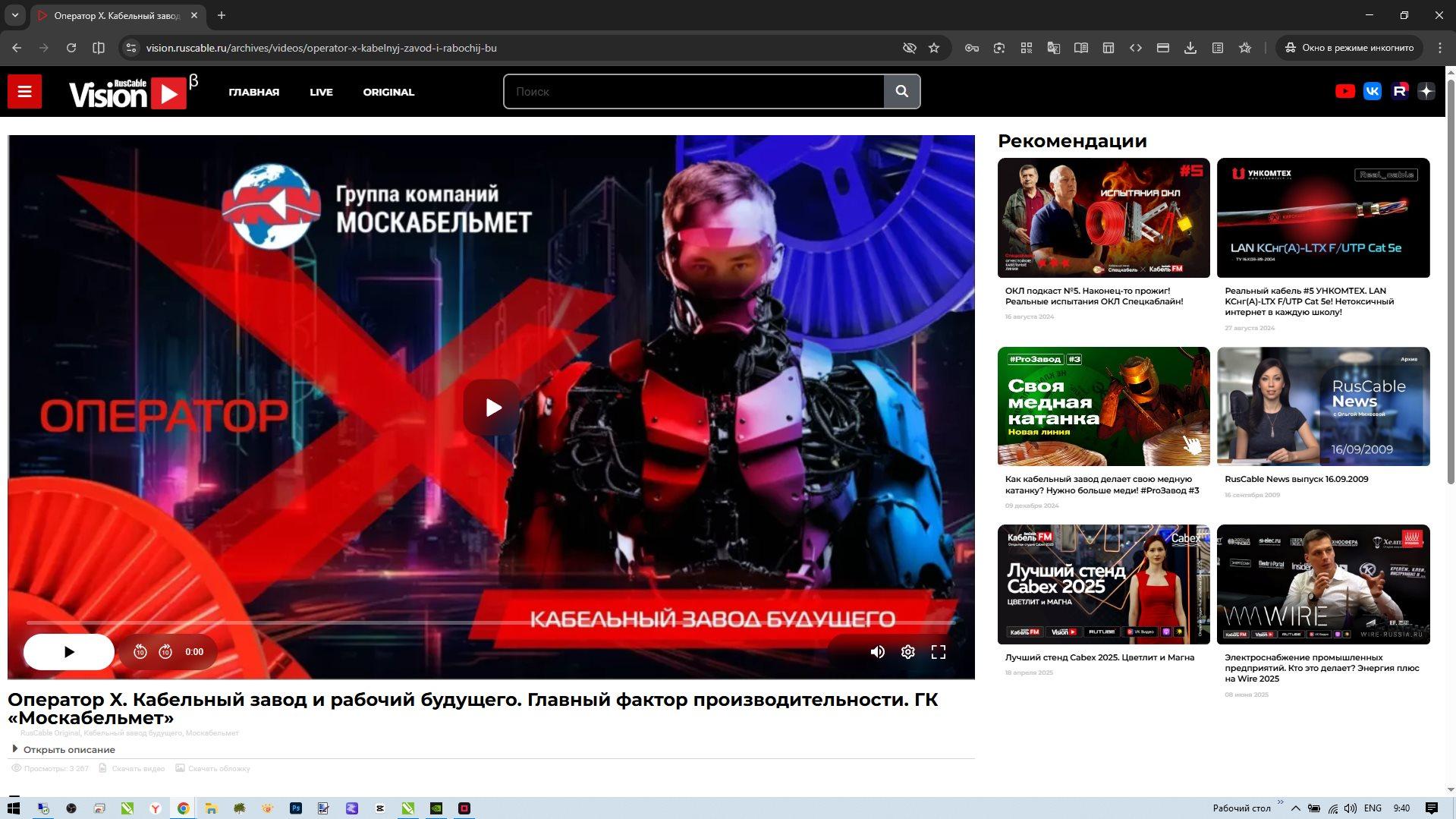Open player settings gear
This screenshot has width=1456, height=819.
[x=907, y=652]
